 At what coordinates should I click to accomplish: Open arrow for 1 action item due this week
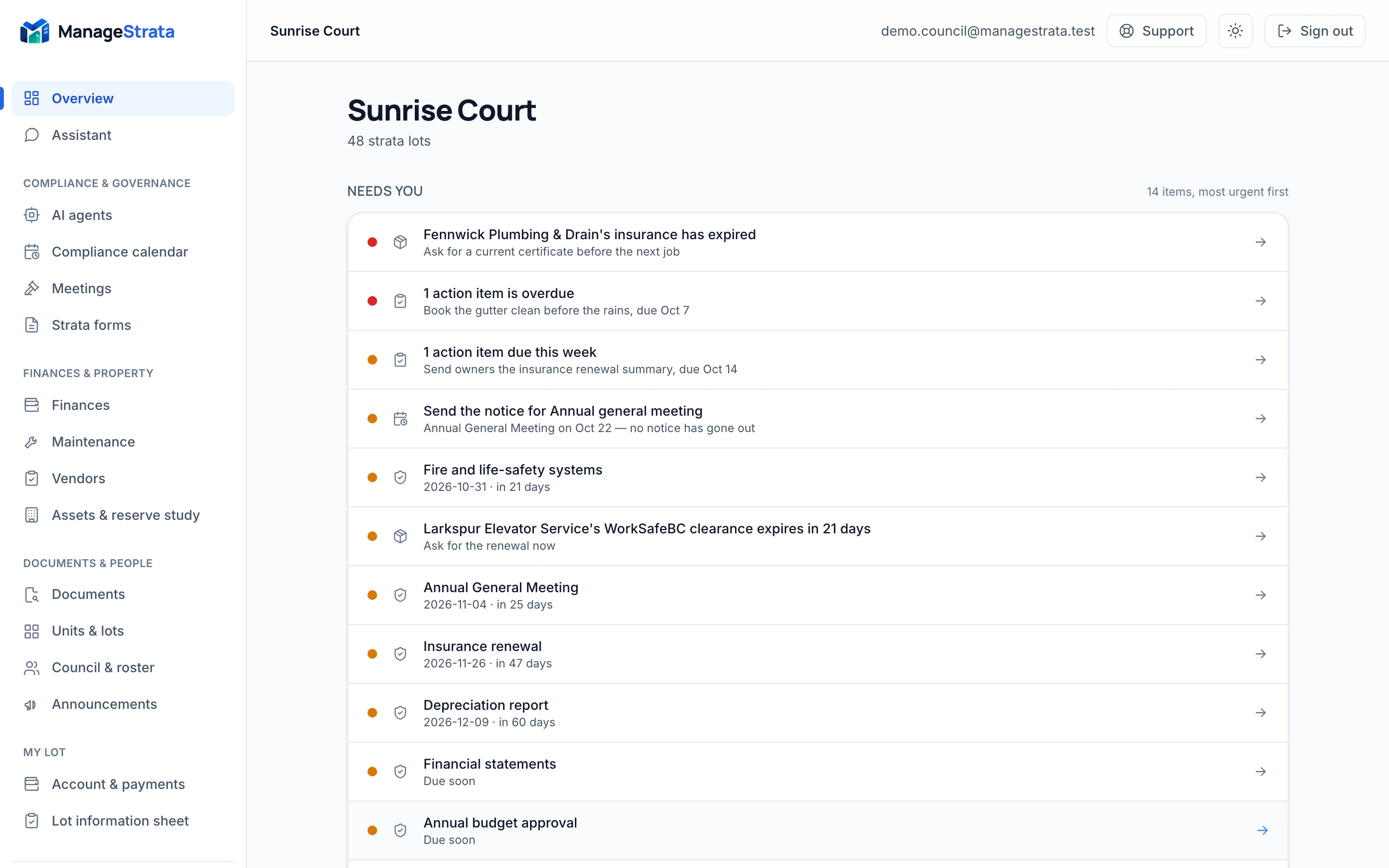(1260, 360)
